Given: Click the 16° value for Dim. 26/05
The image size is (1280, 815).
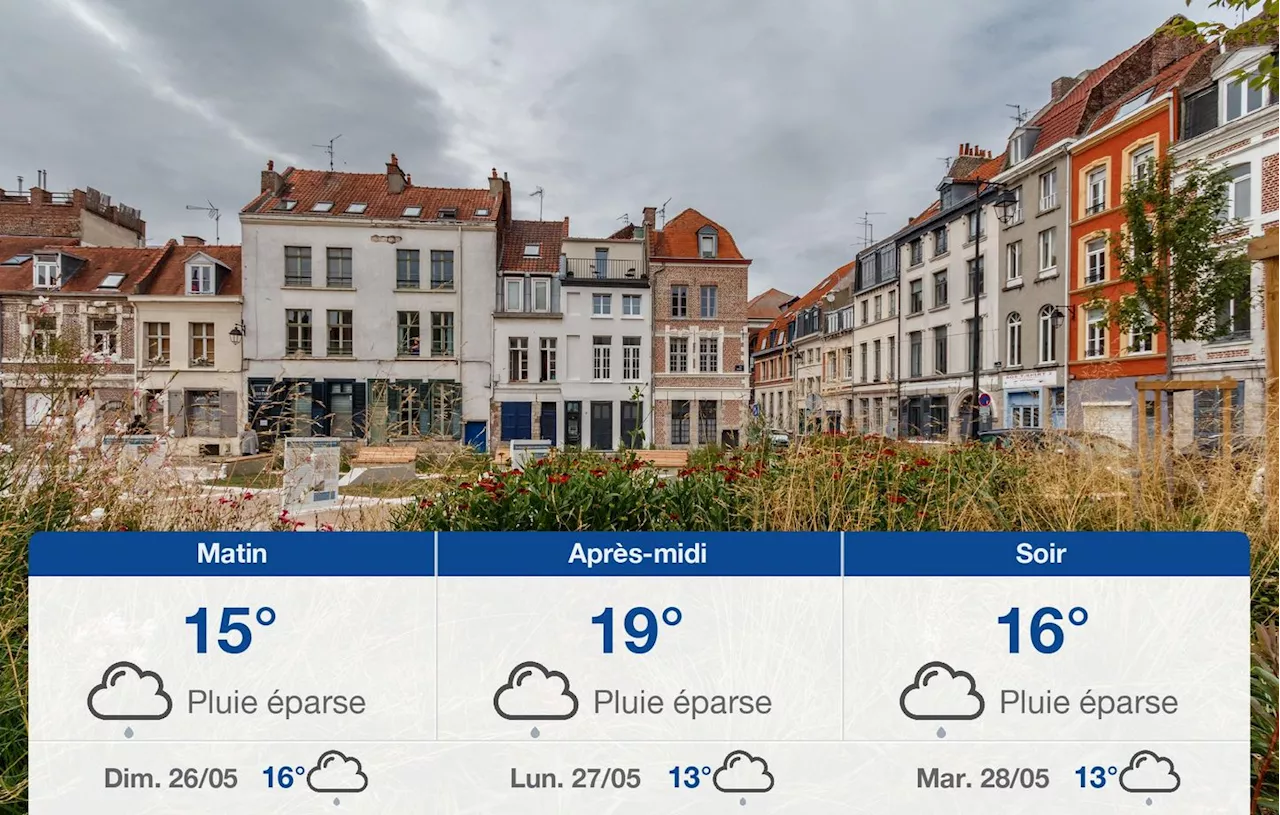Looking at the screenshot, I should [x=284, y=778].
